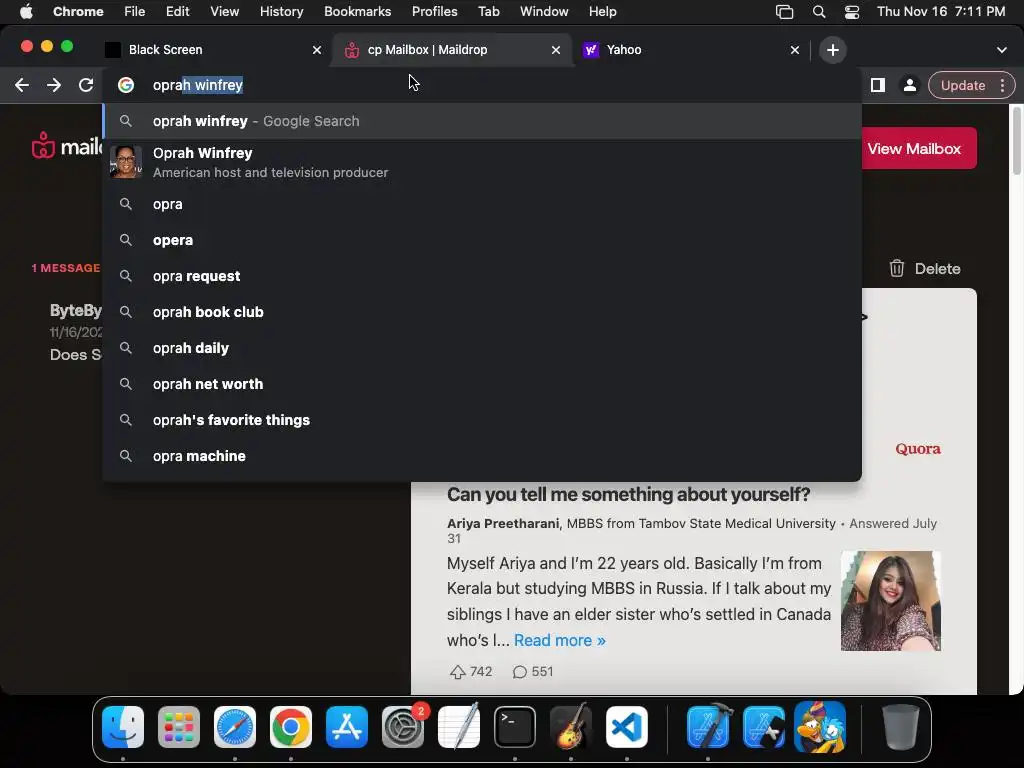Open System Settings from the Dock
The image size is (1024, 768).
click(x=403, y=727)
